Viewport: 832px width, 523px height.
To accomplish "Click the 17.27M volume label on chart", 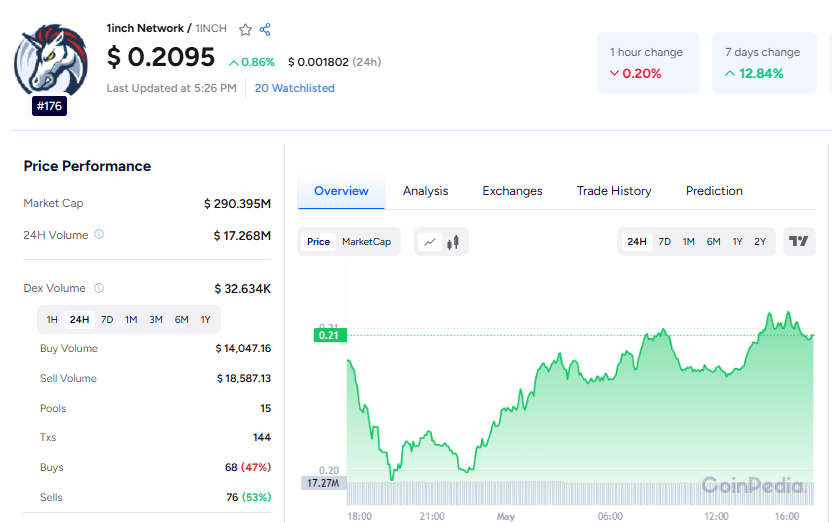I will [x=324, y=483].
